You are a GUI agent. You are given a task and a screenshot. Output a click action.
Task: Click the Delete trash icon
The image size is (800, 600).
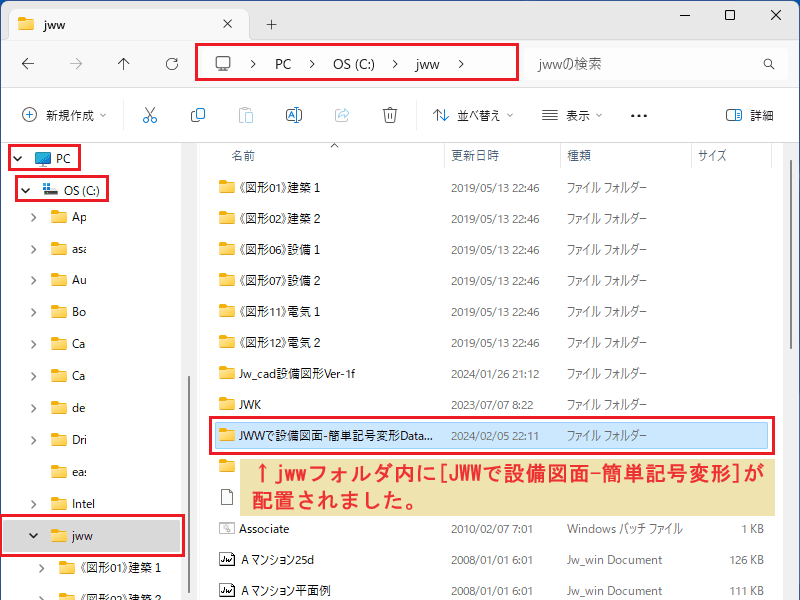[x=389, y=115]
